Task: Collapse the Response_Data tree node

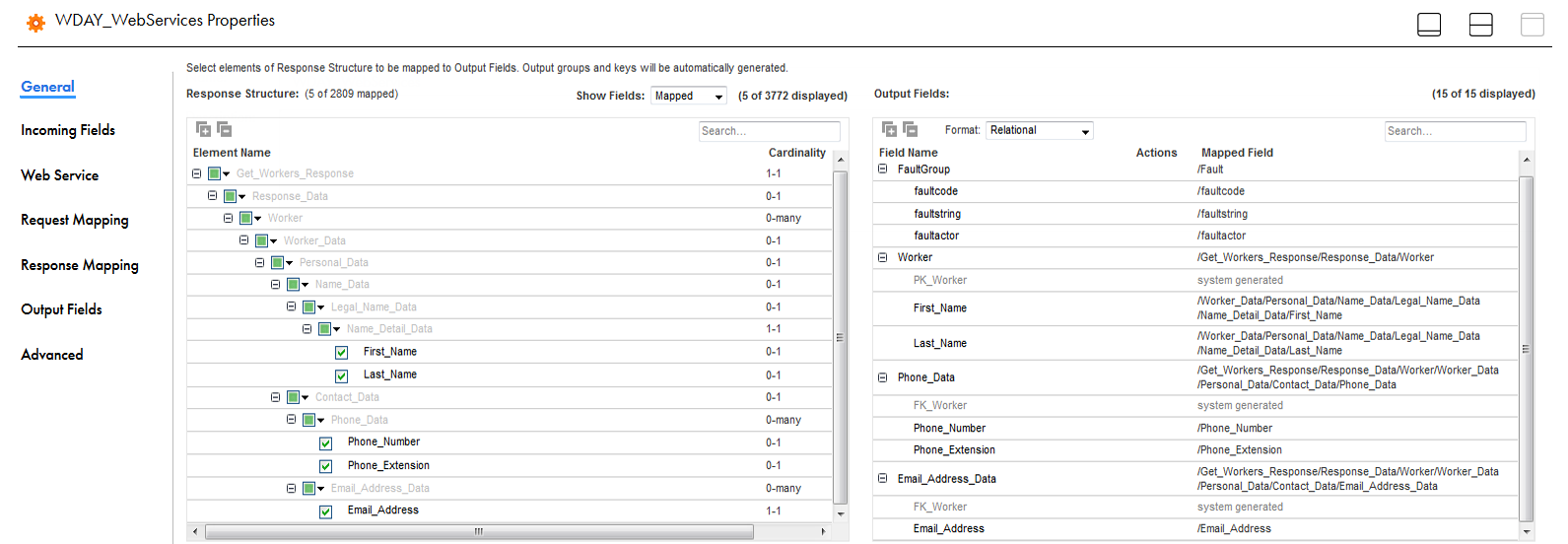Action: coord(212,196)
